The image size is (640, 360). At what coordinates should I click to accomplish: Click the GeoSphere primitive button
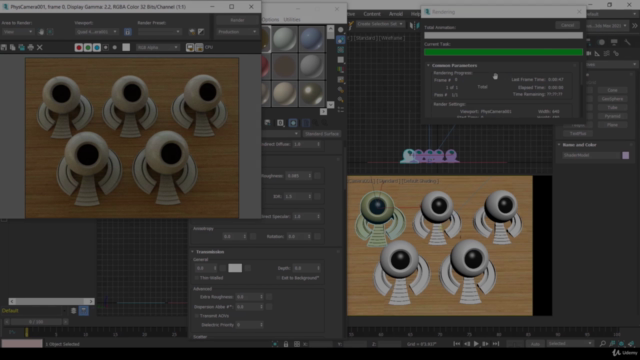click(612, 99)
